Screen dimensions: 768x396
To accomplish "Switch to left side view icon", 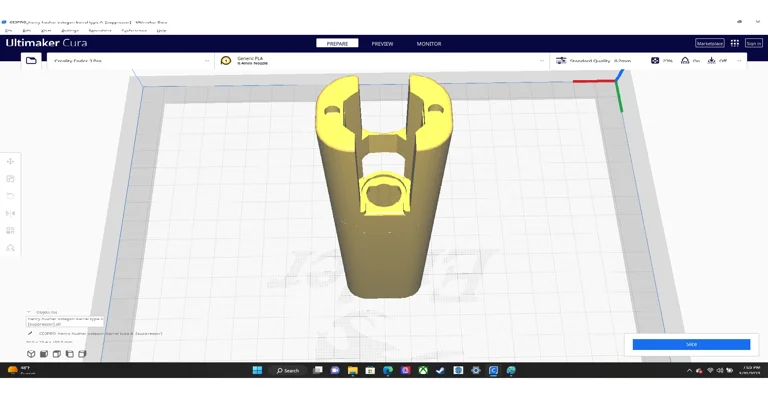I will [70, 353].
